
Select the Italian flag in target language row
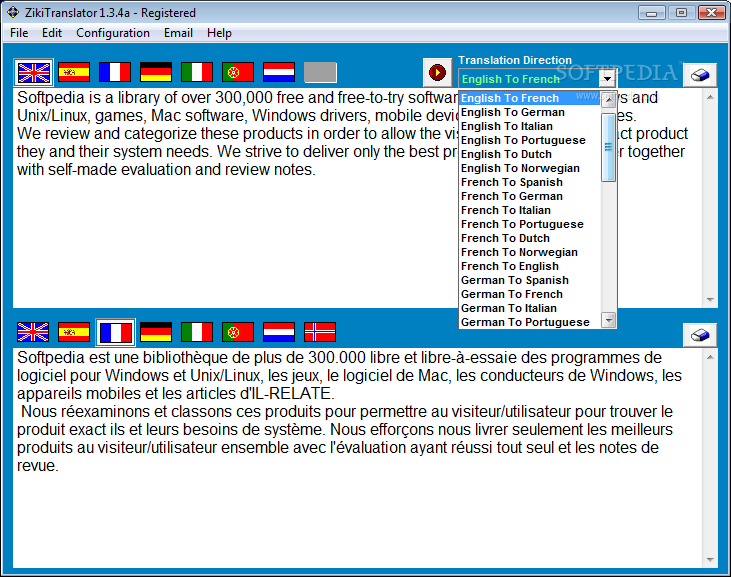[x=197, y=332]
